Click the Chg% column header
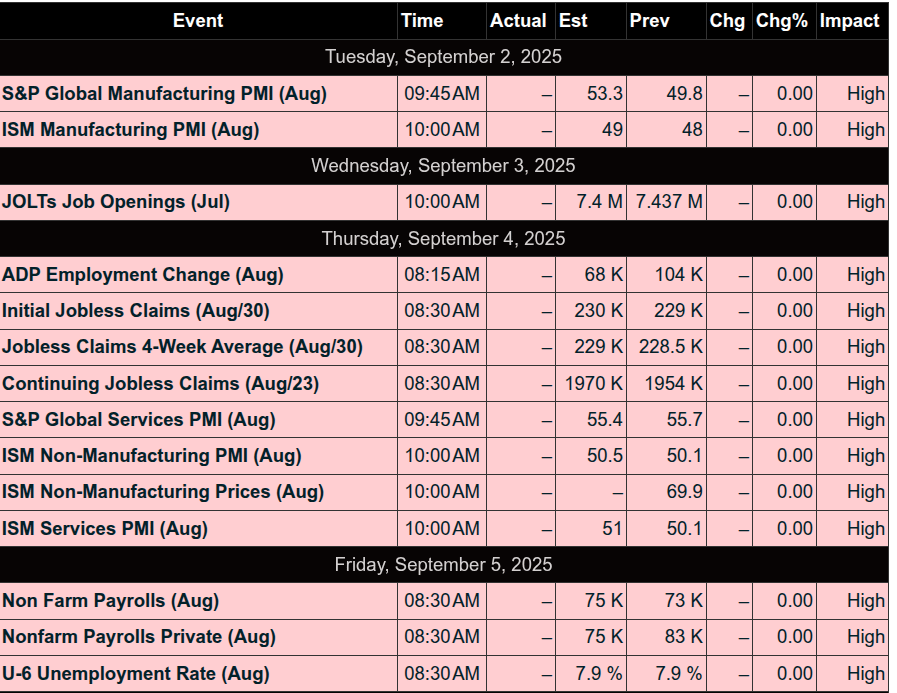The image size is (897, 693). point(781,21)
